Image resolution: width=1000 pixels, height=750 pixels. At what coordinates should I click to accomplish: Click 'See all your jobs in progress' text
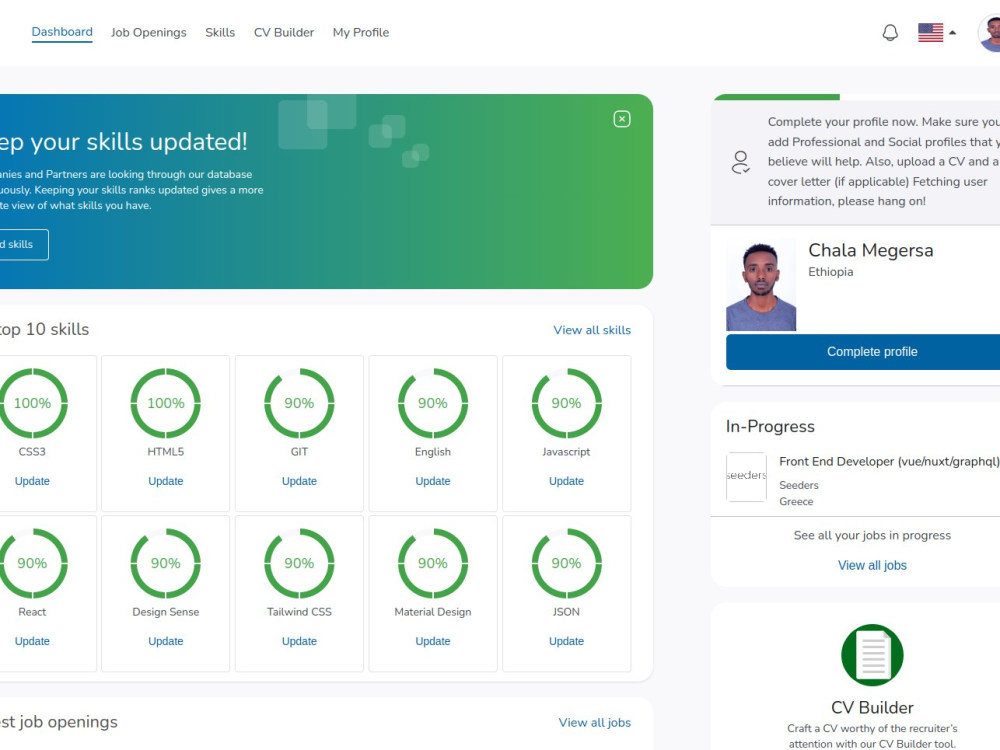(872, 535)
